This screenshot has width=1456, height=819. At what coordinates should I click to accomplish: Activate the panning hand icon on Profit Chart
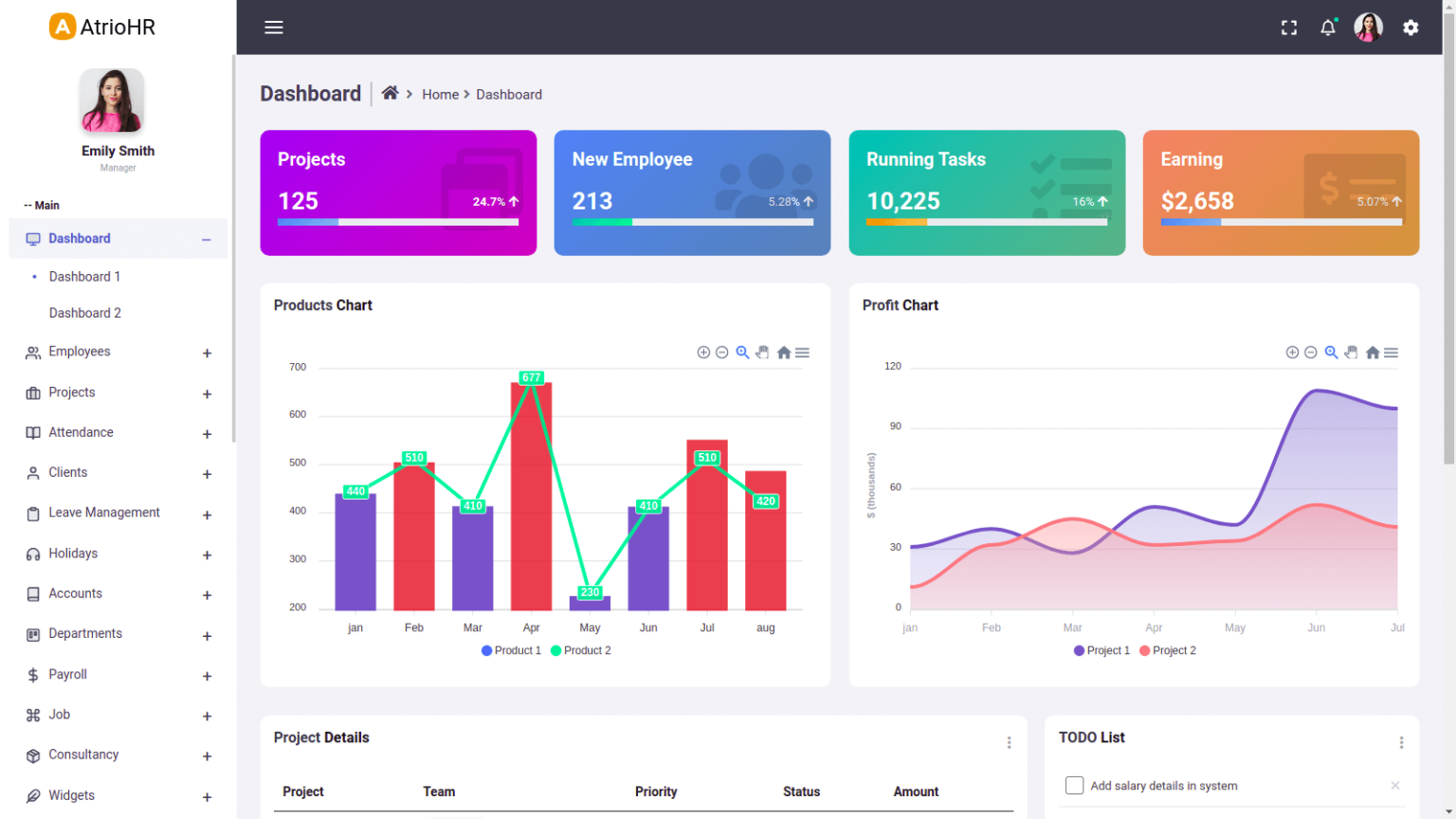[1351, 352]
